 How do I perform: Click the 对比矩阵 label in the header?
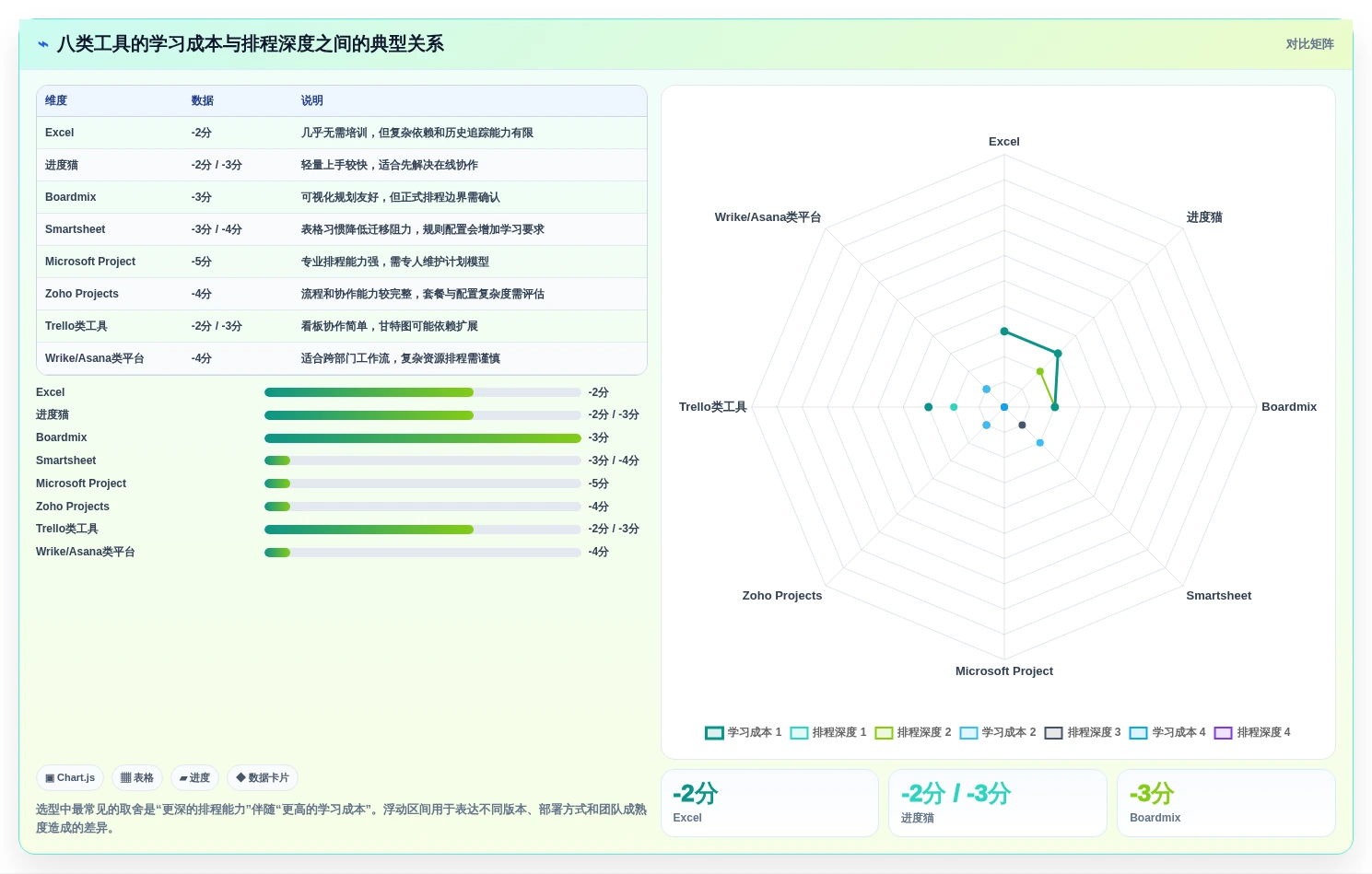pyautogui.click(x=1309, y=44)
